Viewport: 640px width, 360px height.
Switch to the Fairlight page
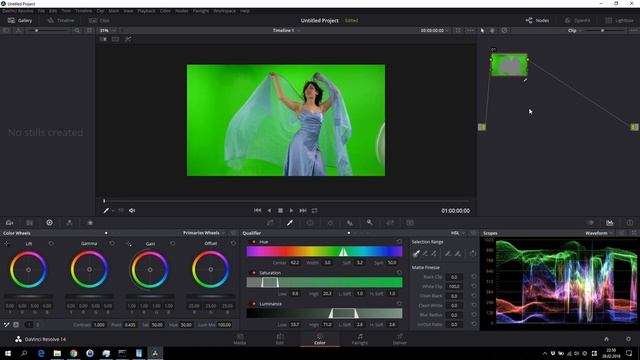pos(360,339)
